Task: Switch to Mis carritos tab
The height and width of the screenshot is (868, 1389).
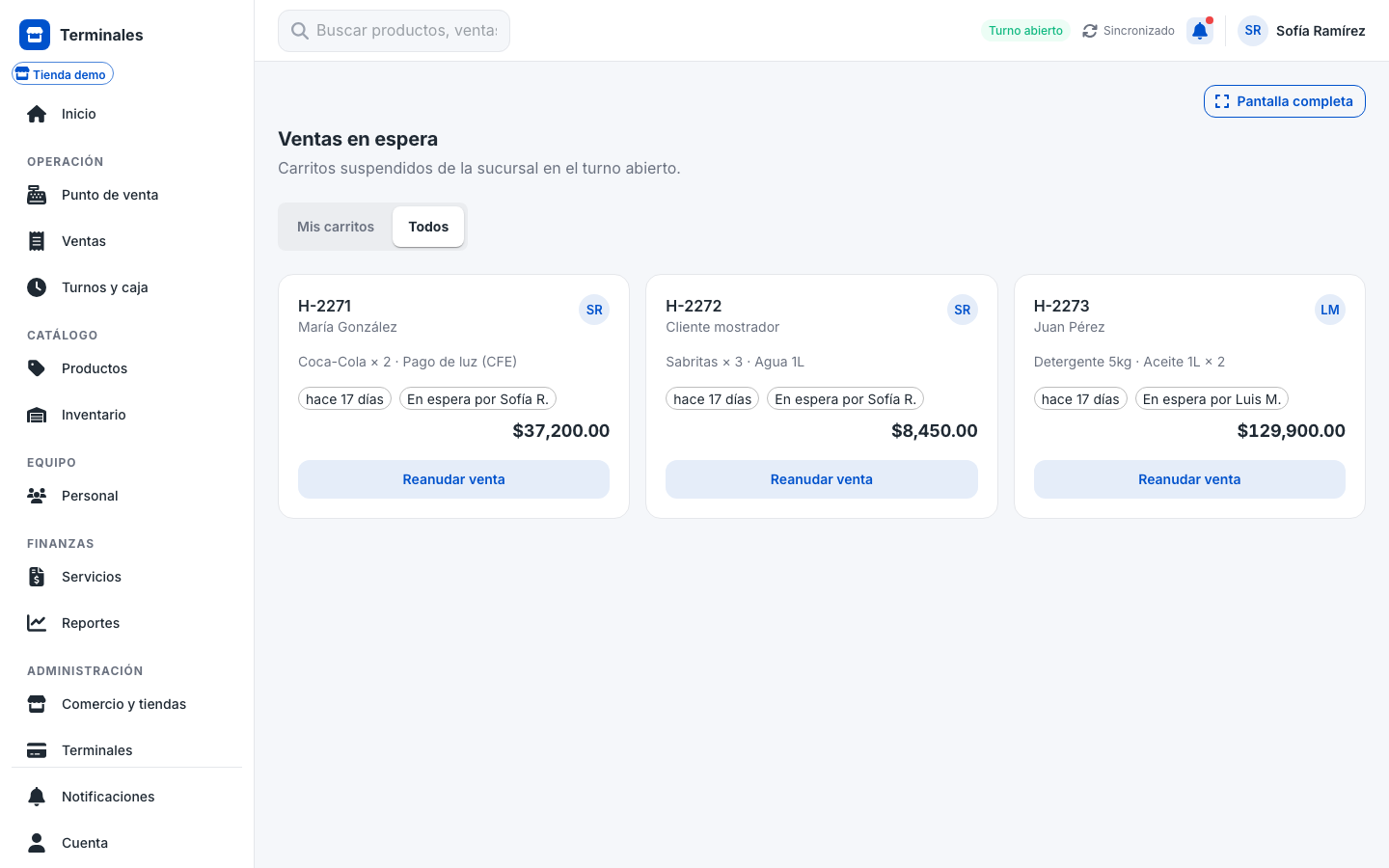Action: pyautogui.click(x=336, y=227)
